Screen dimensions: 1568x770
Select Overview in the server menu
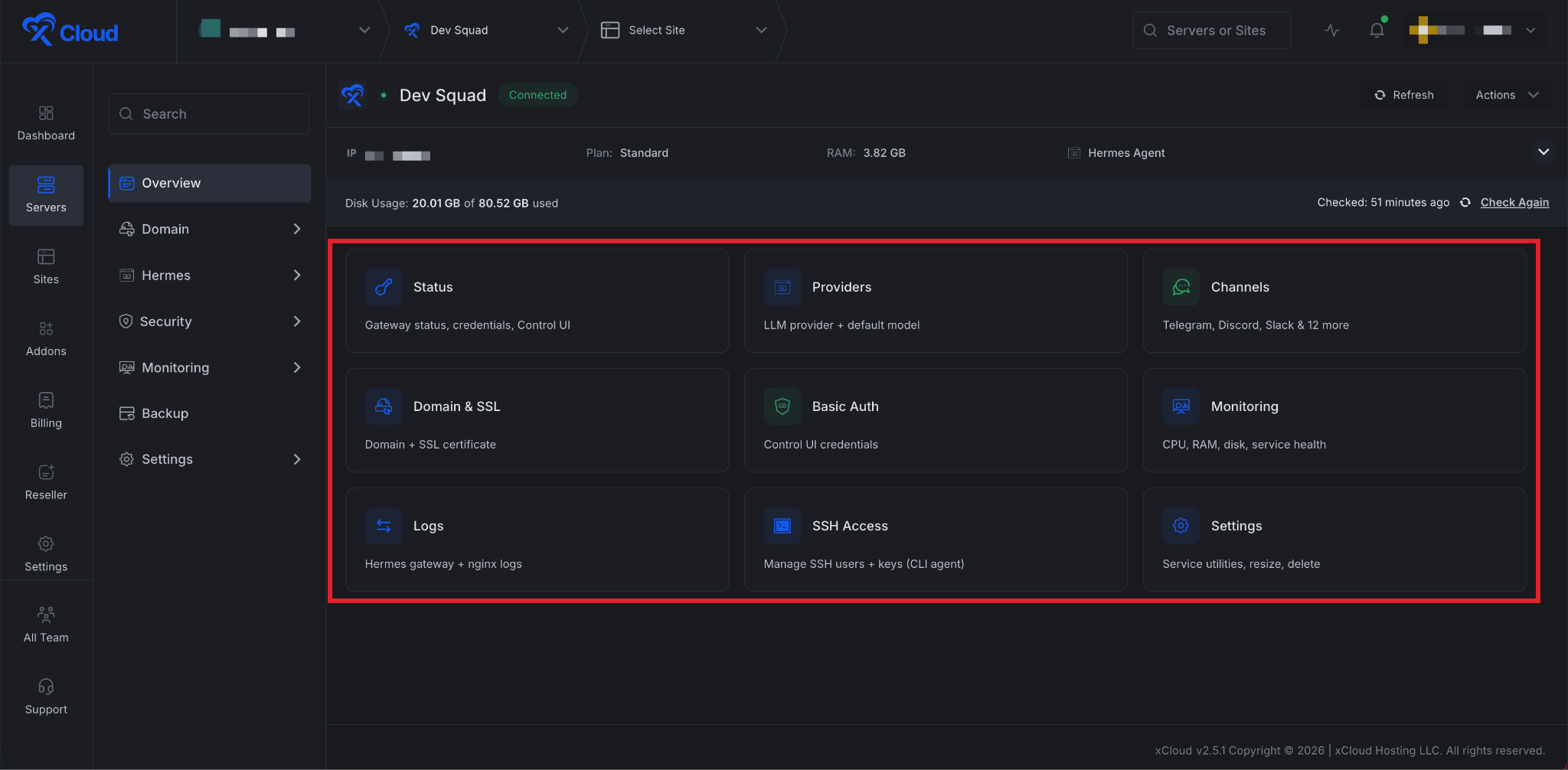[208, 183]
